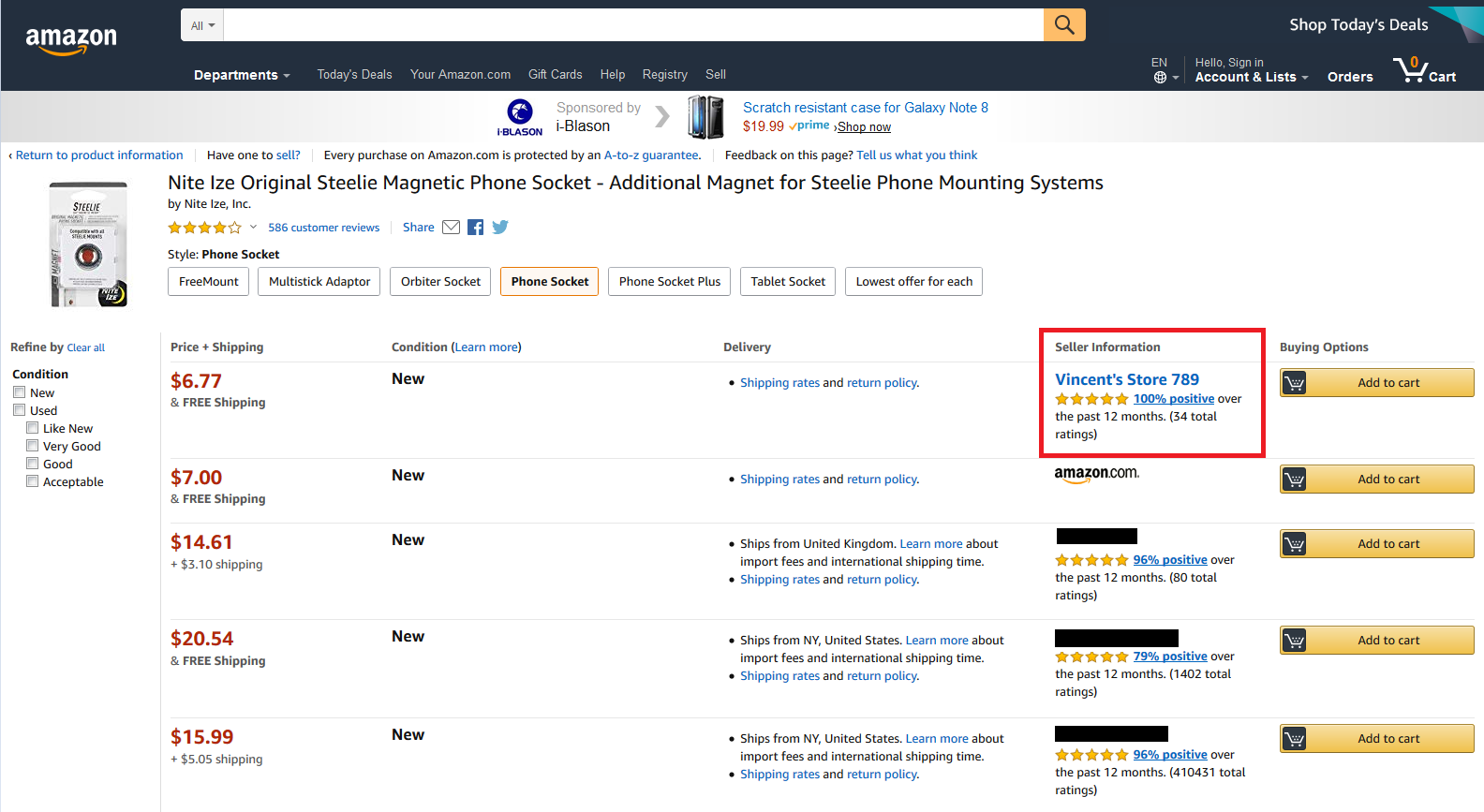
Task: Check the New condition box
Action: tap(19, 392)
